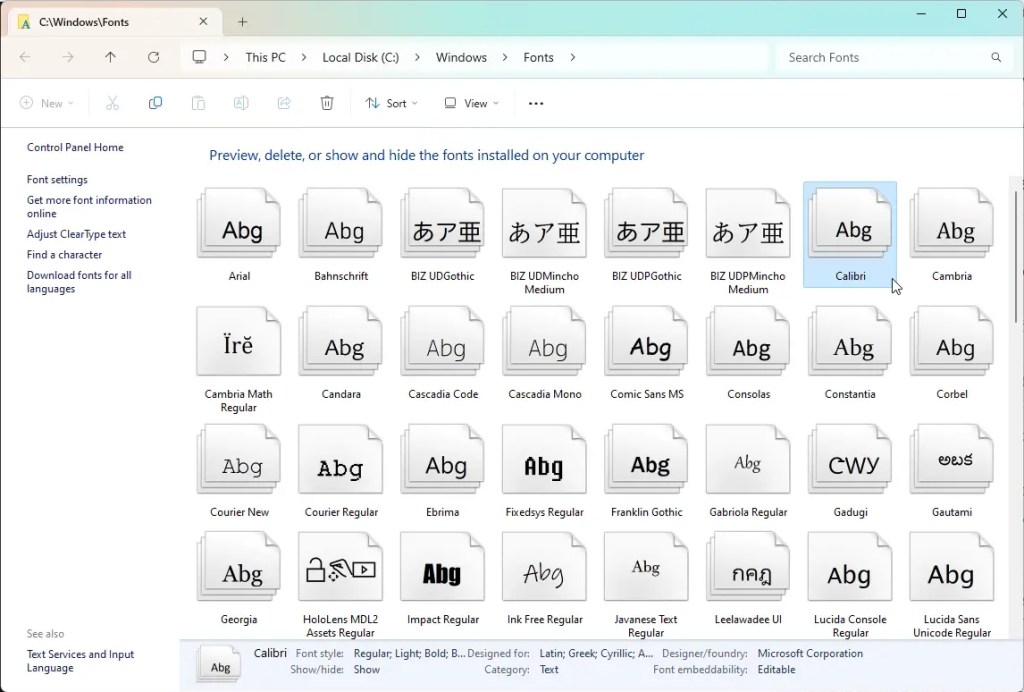Open Download fonts for all languages
The width and height of the screenshot is (1024, 692).
[x=79, y=282]
